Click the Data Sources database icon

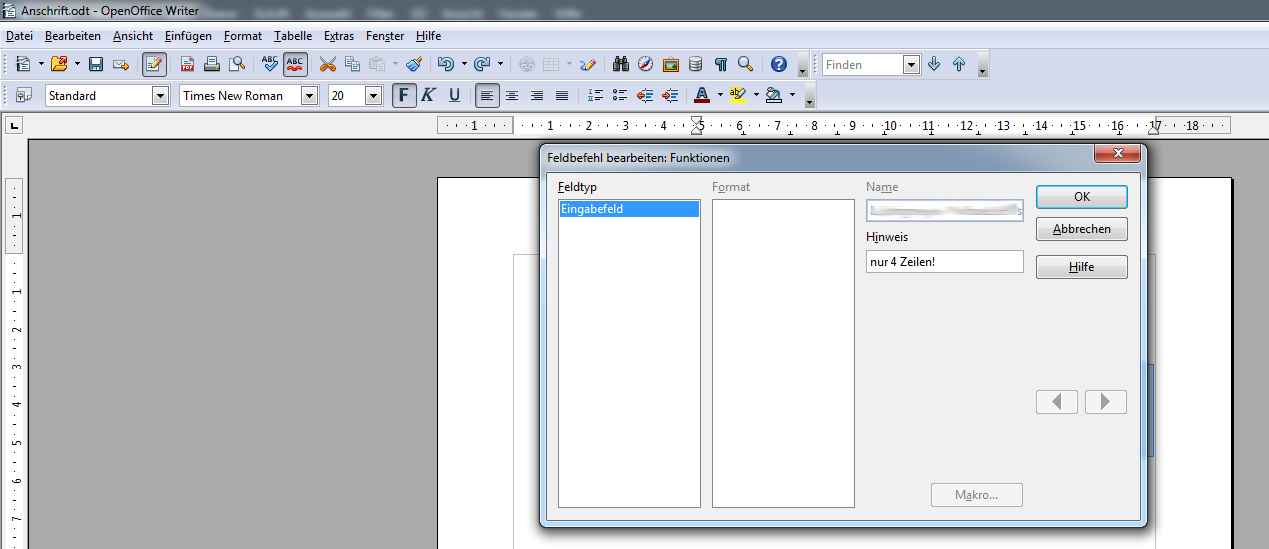695,64
